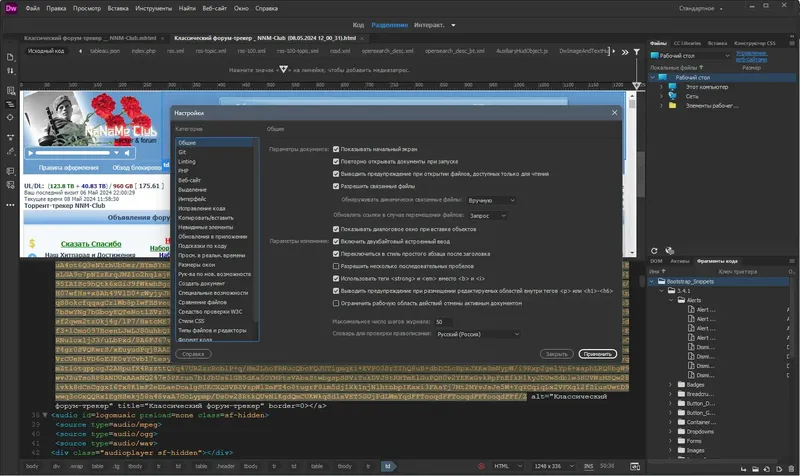The image size is (800, 476).
Task: Open the "Вручную" dropdown
Action: pos(490,200)
